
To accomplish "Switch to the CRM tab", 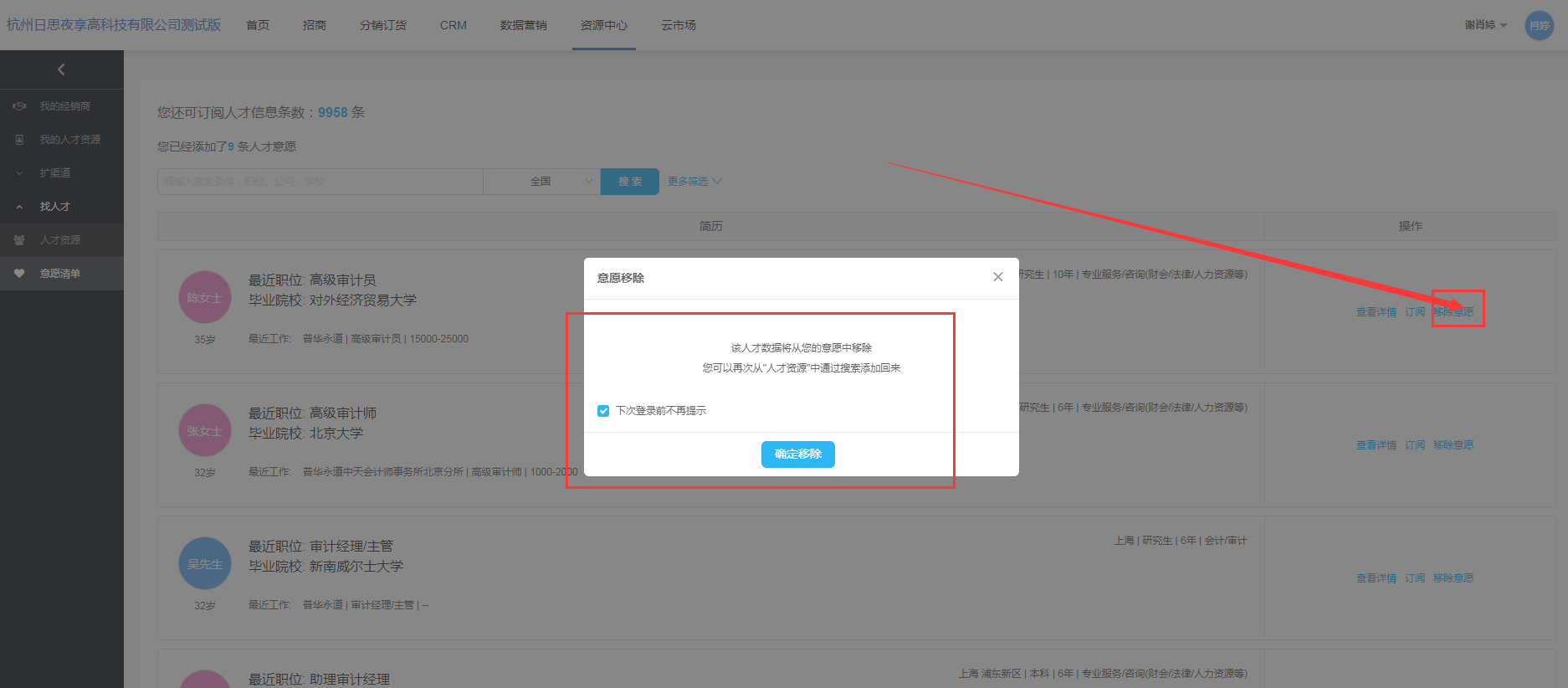I will tap(453, 25).
